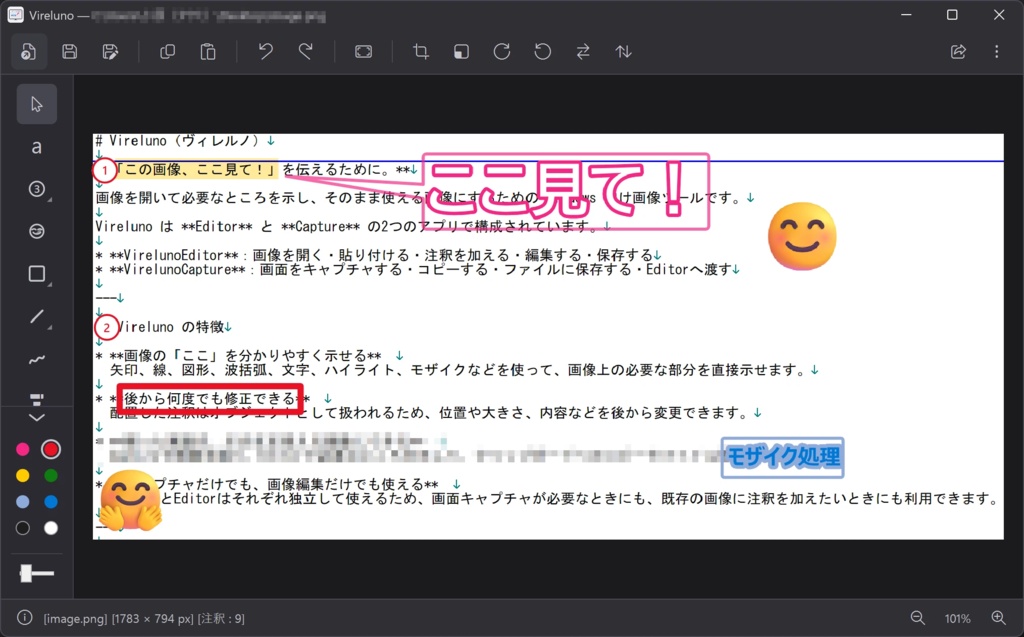Zoom out with the minus magnifier

click(918, 618)
